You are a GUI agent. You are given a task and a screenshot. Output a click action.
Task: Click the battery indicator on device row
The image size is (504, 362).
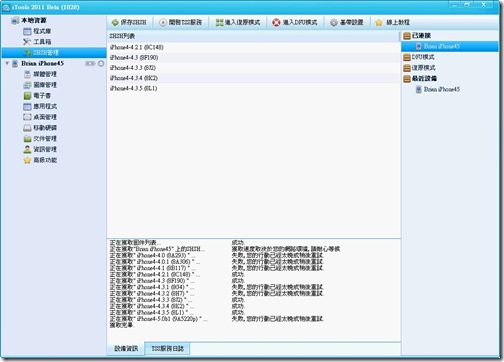(90, 63)
